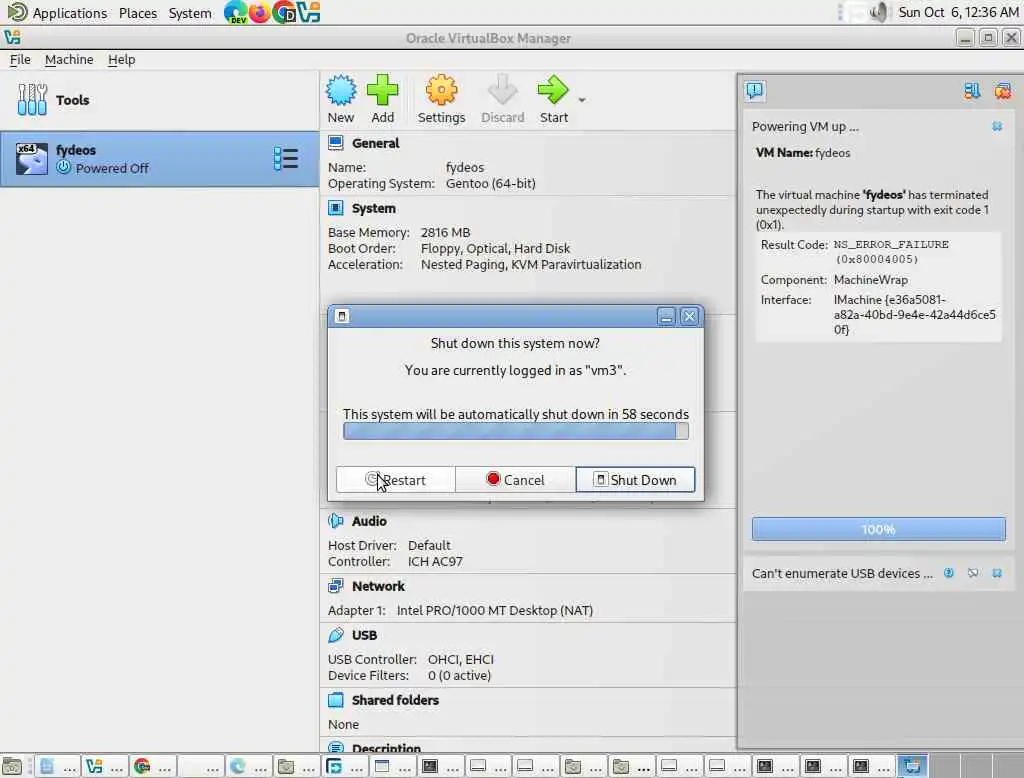
Task: Click the highlighted rightmost taskbar entry
Action: pyautogui.click(x=912, y=766)
